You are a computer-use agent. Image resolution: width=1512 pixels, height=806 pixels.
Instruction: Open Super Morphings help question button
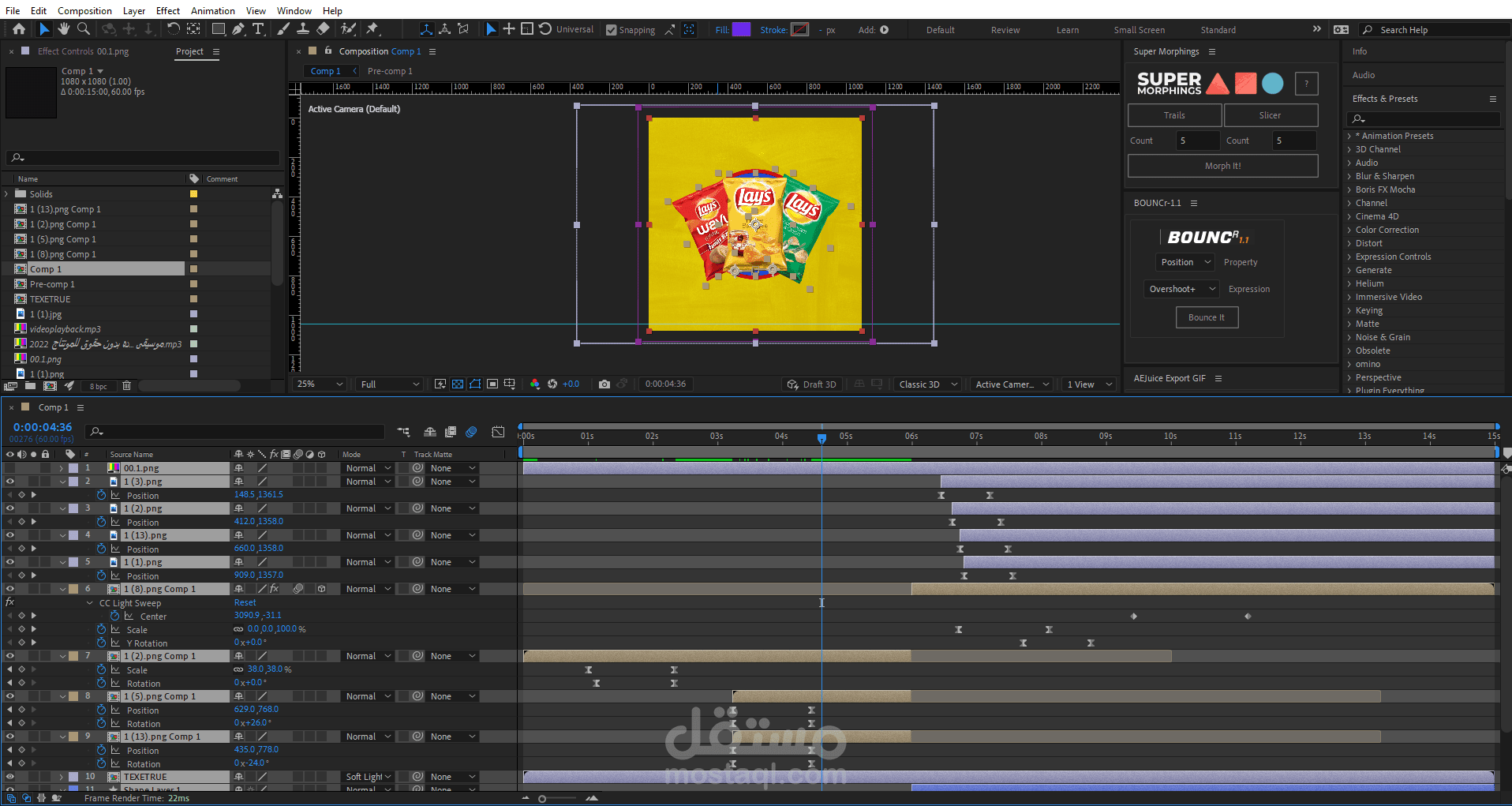pyautogui.click(x=1306, y=83)
